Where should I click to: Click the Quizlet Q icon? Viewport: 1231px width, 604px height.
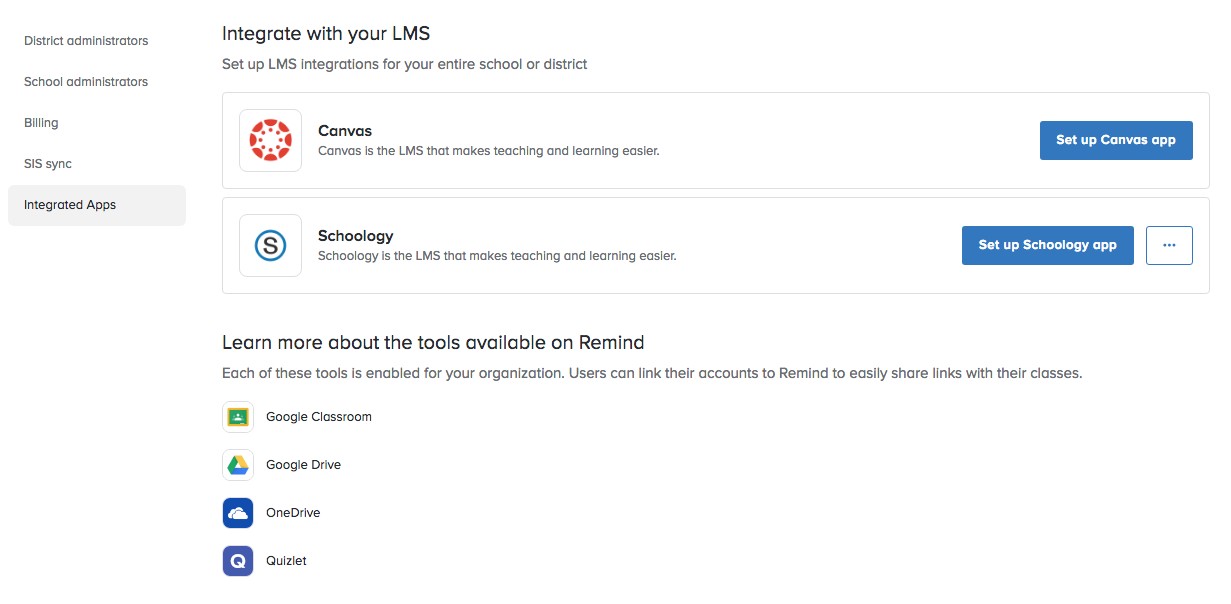(x=238, y=561)
